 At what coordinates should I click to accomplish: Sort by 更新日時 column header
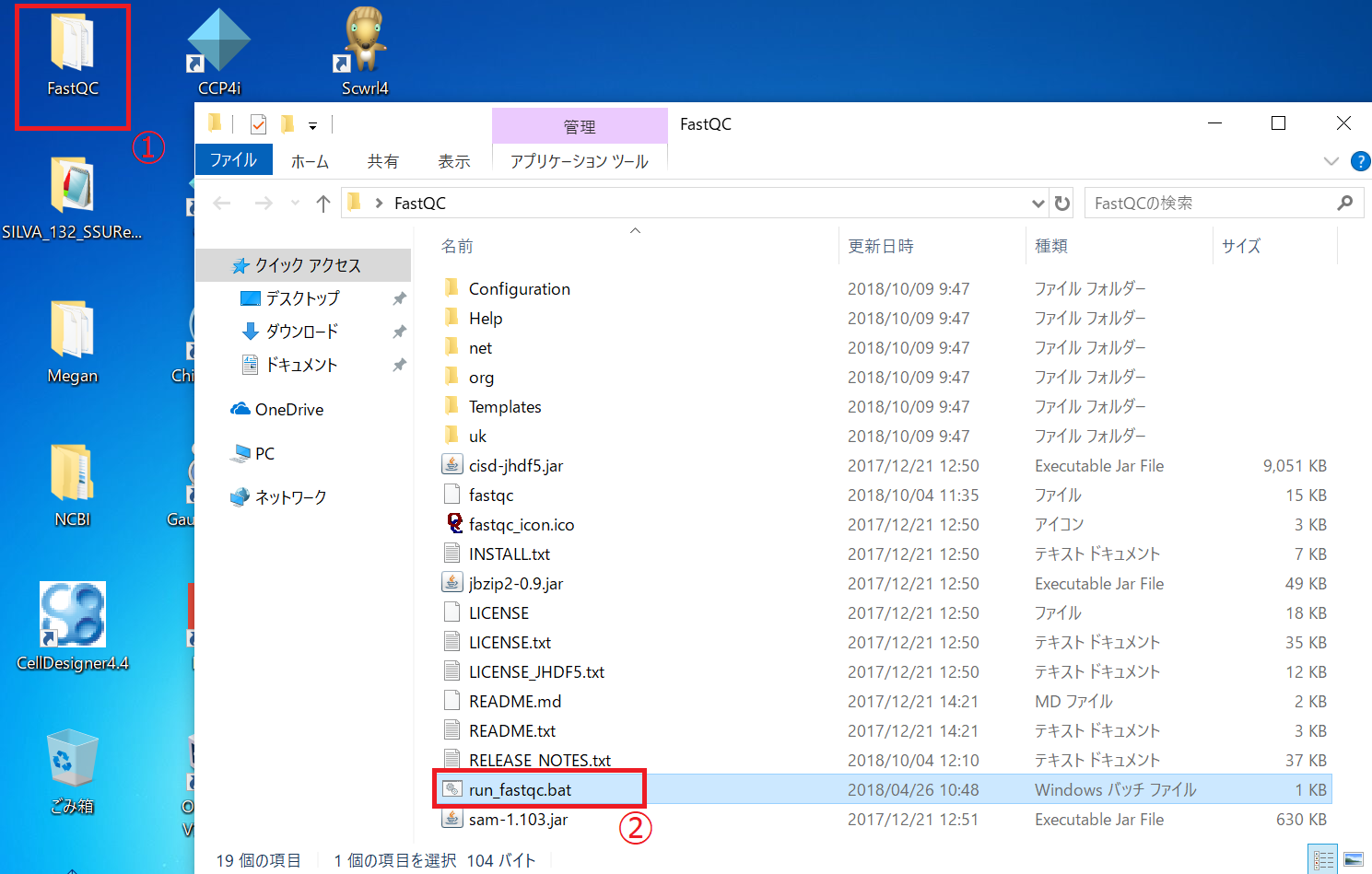click(881, 246)
